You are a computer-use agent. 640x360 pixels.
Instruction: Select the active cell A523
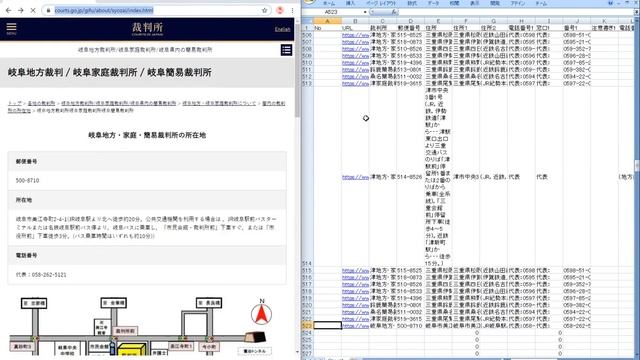click(x=327, y=326)
